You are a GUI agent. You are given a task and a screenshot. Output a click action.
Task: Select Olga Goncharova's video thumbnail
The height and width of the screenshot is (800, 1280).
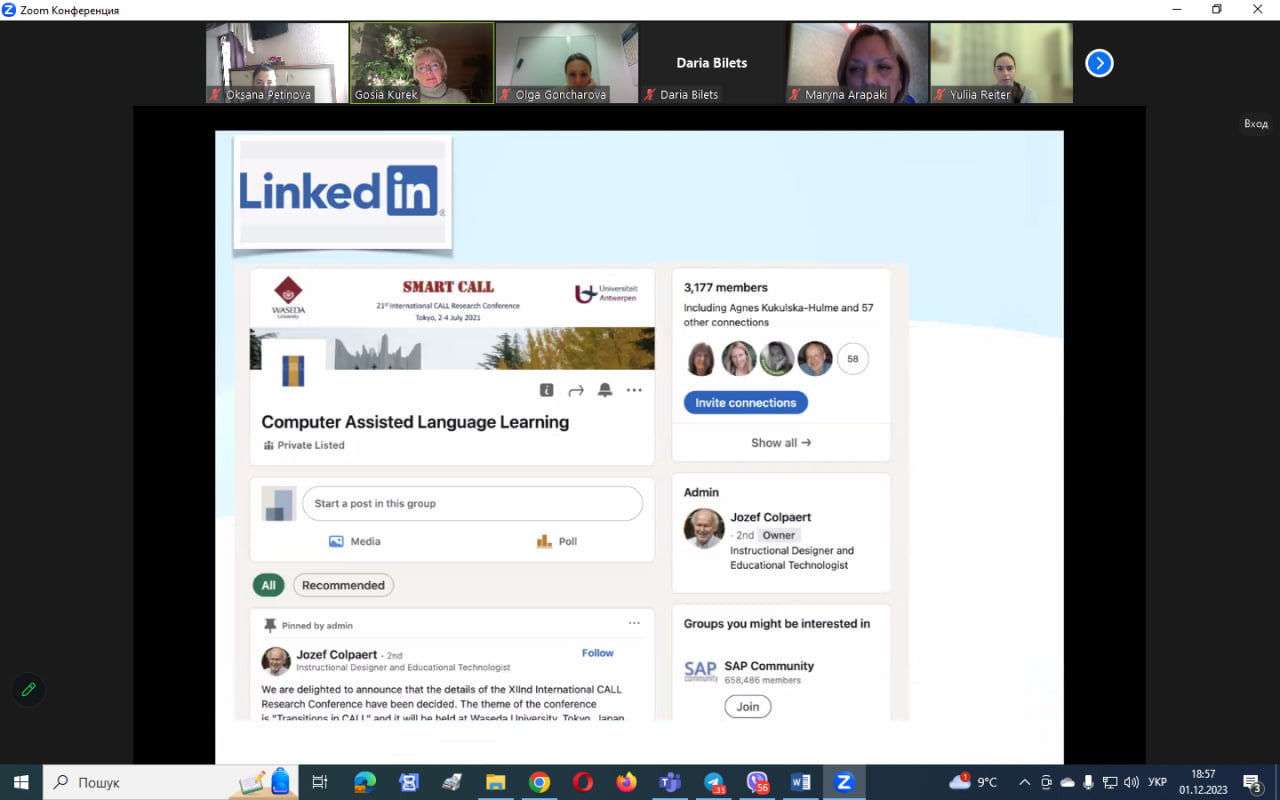pos(567,63)
